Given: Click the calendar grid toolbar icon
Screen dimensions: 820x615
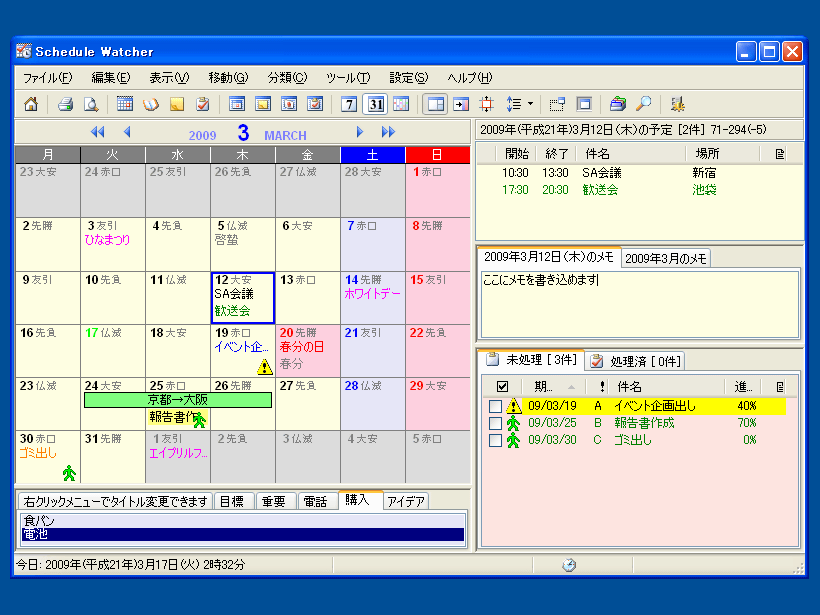Looking at the screenshot, I should coord(125,104).
